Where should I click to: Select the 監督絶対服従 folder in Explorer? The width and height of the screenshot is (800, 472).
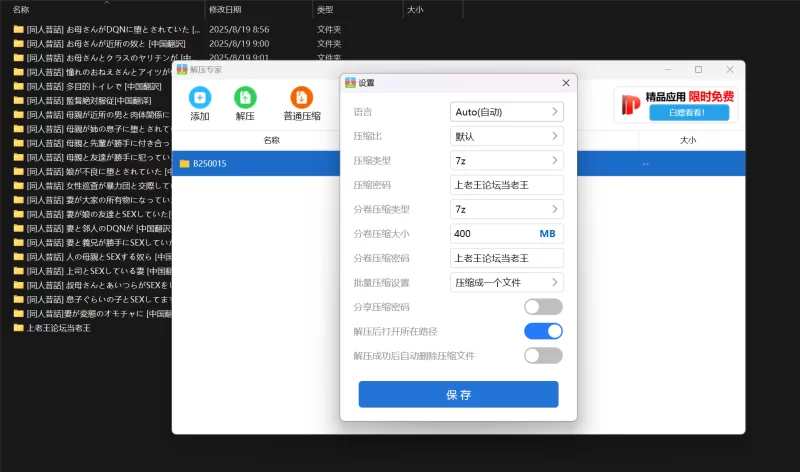pyautogui.click(x=89, y=101)
